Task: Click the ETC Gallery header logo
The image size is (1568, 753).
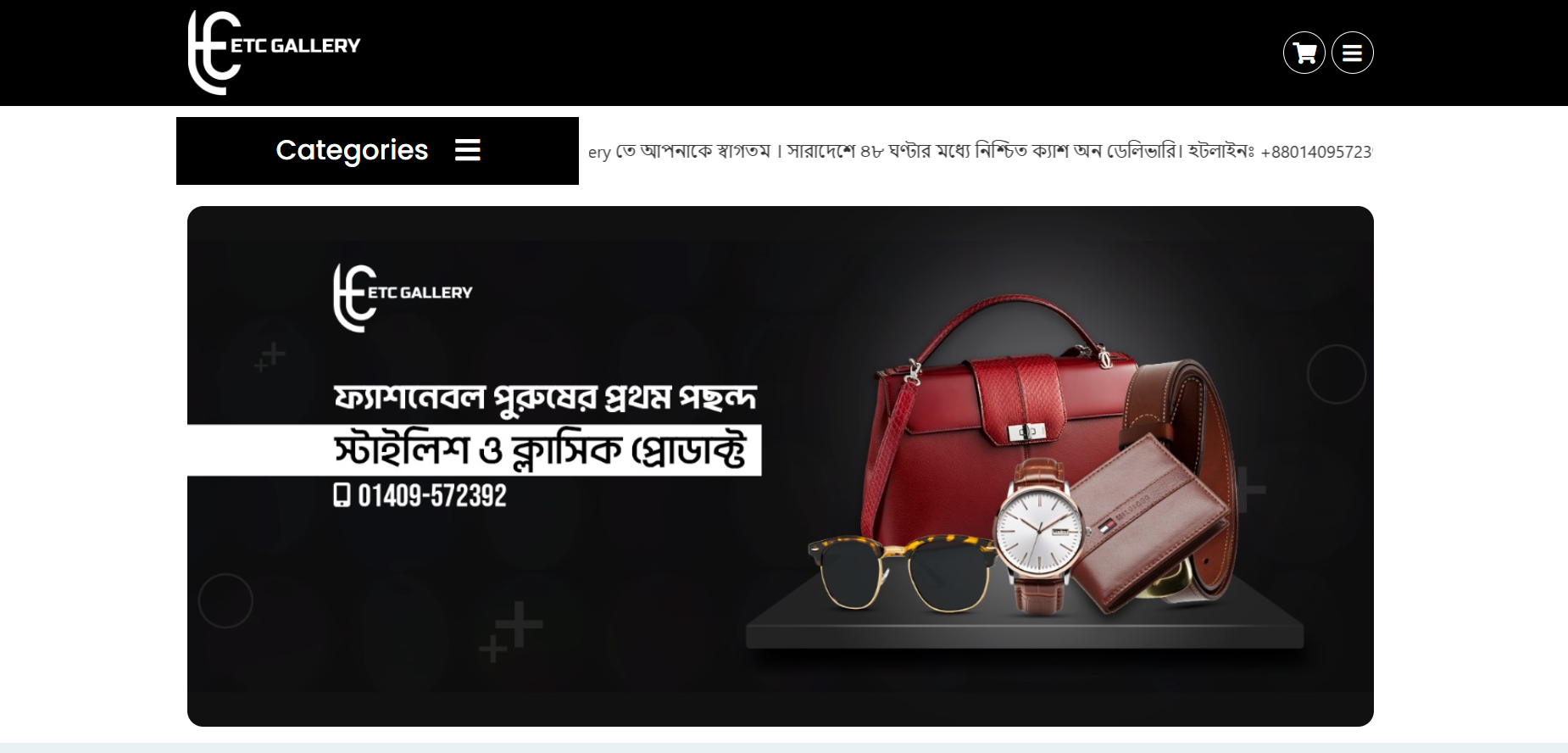Action: pyautogui.click(x=274, y=53)
